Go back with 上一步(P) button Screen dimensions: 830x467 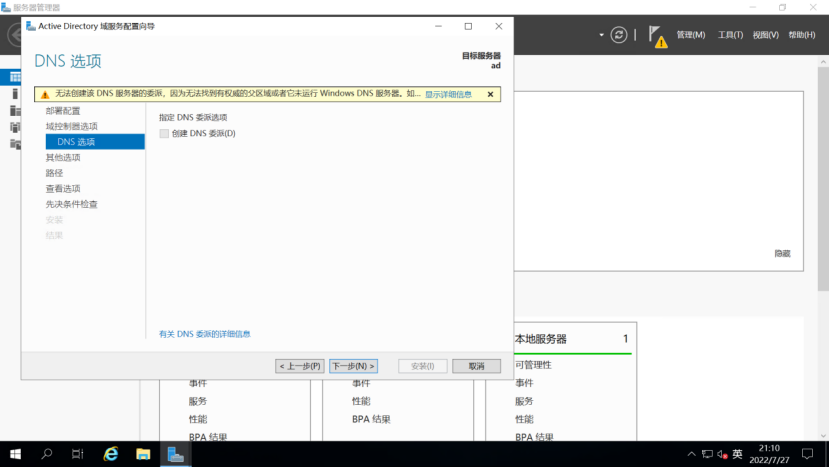pyautogui.click(x=300, y=366)
